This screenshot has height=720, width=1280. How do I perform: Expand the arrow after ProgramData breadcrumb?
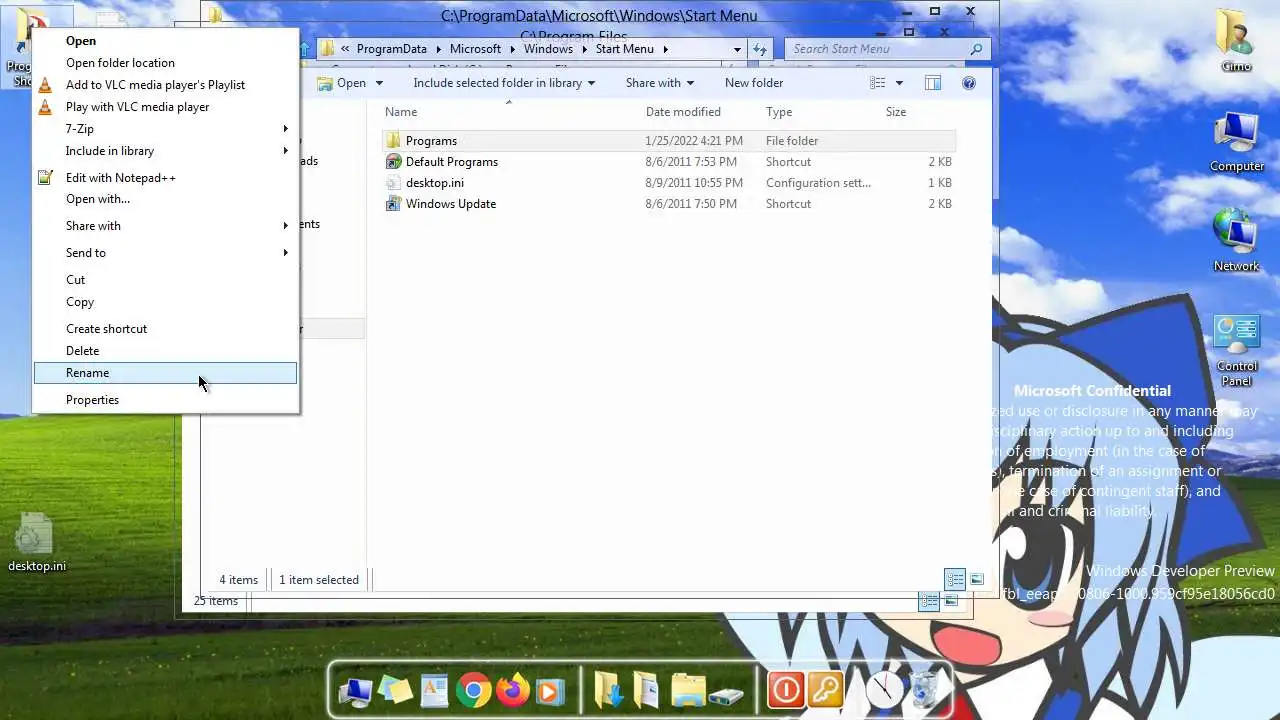tap(437, 49)
